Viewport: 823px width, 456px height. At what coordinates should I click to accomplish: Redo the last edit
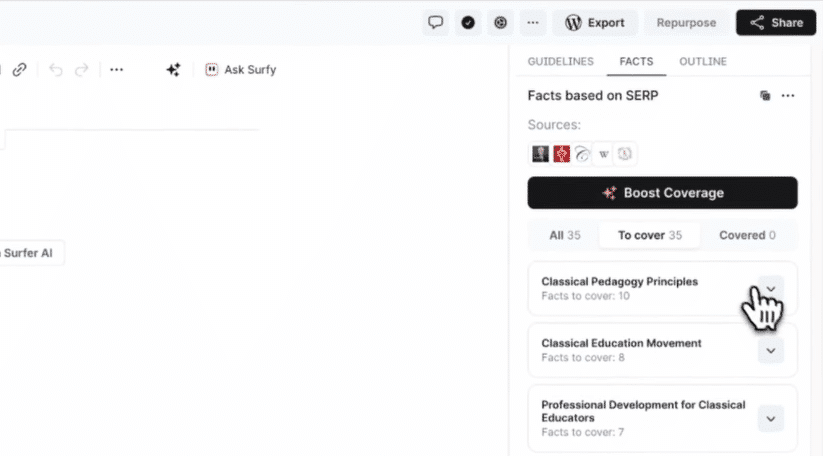[82, 70]
